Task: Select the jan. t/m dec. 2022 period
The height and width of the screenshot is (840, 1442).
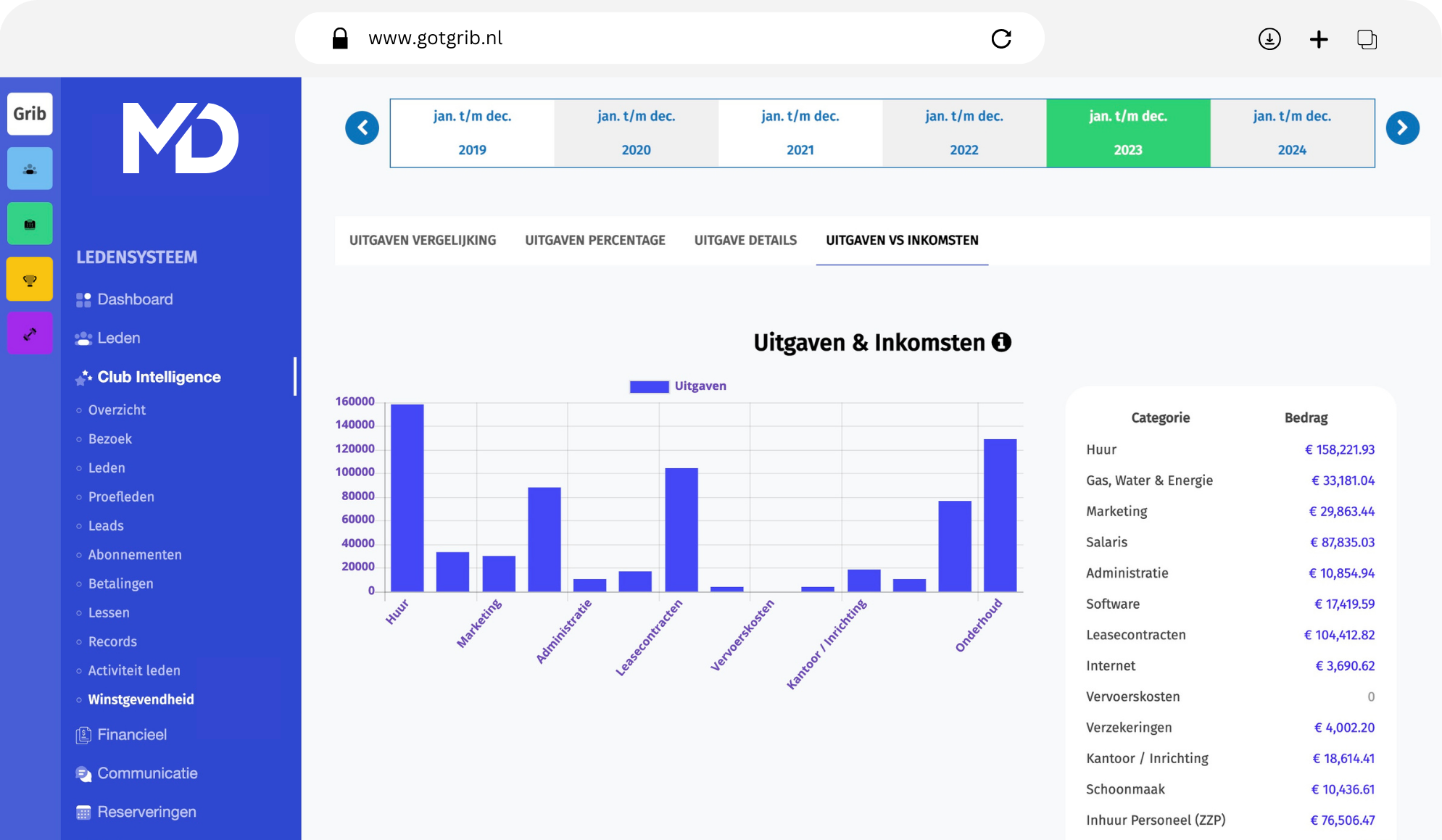Action: point(964,133)
